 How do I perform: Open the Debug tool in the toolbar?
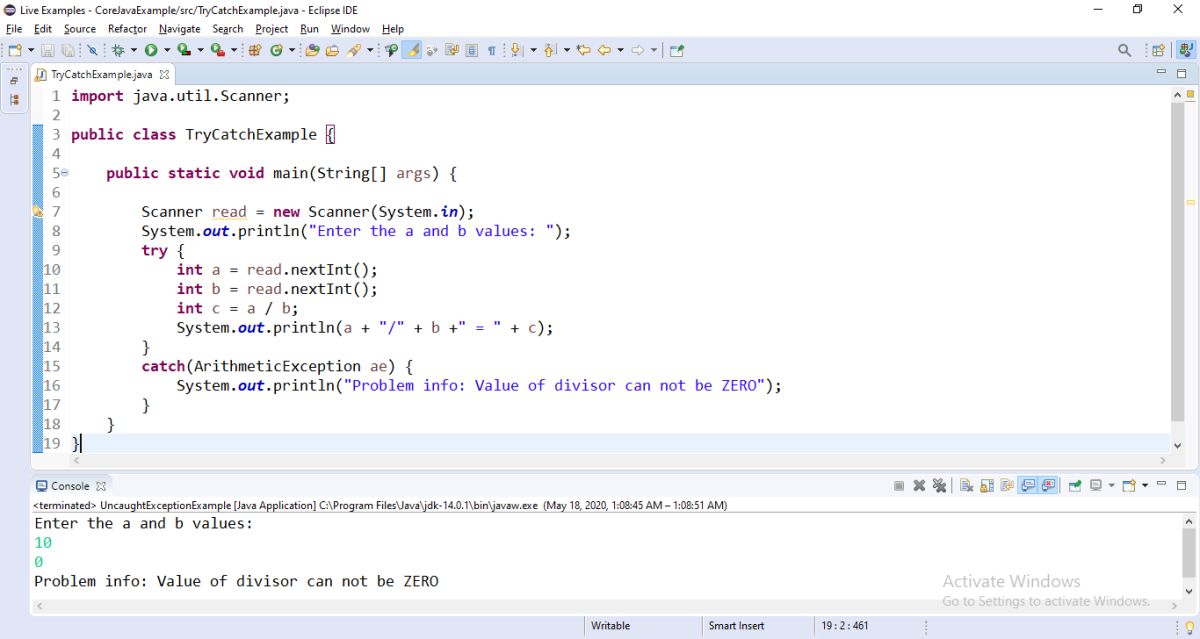[x=117, y=48]
